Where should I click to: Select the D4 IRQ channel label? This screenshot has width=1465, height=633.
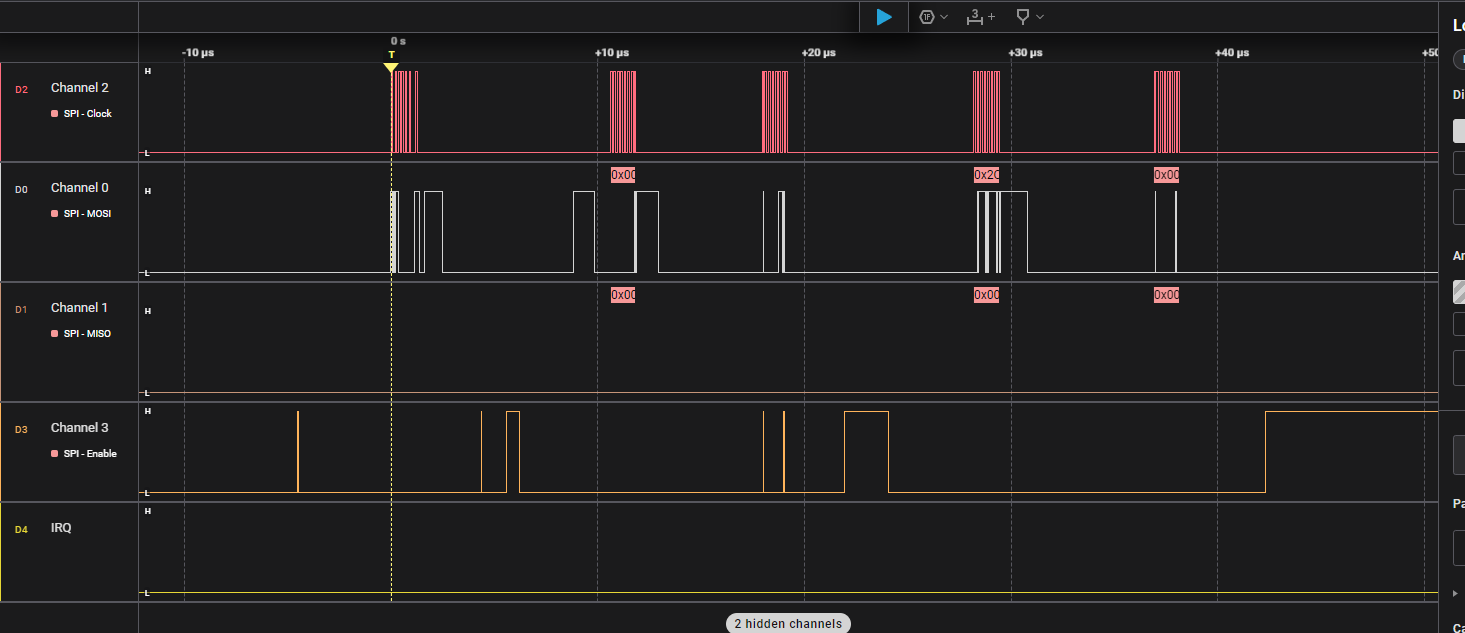coord(61,528)
